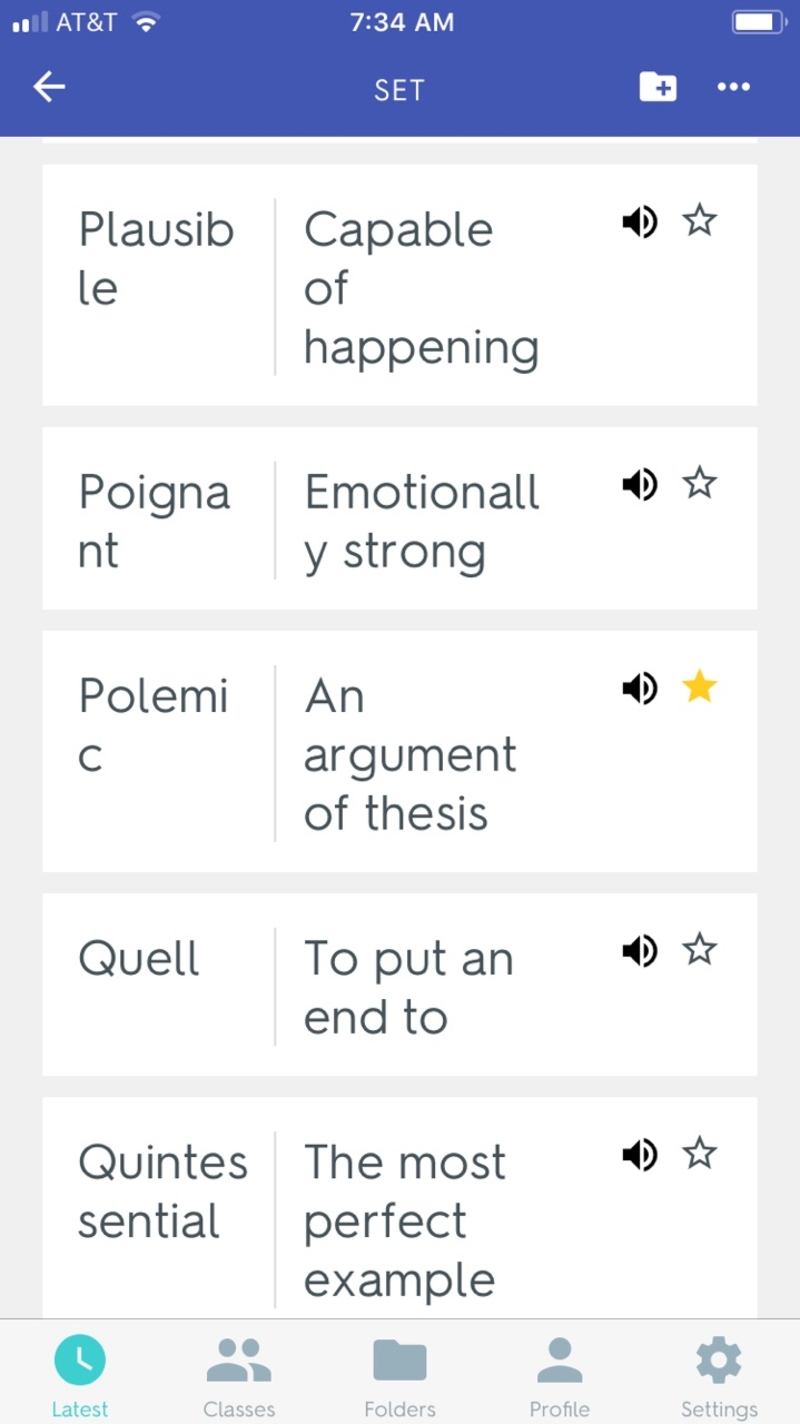
Task: Play audio for the Plausible card
Action: click(x=639, y=221)
